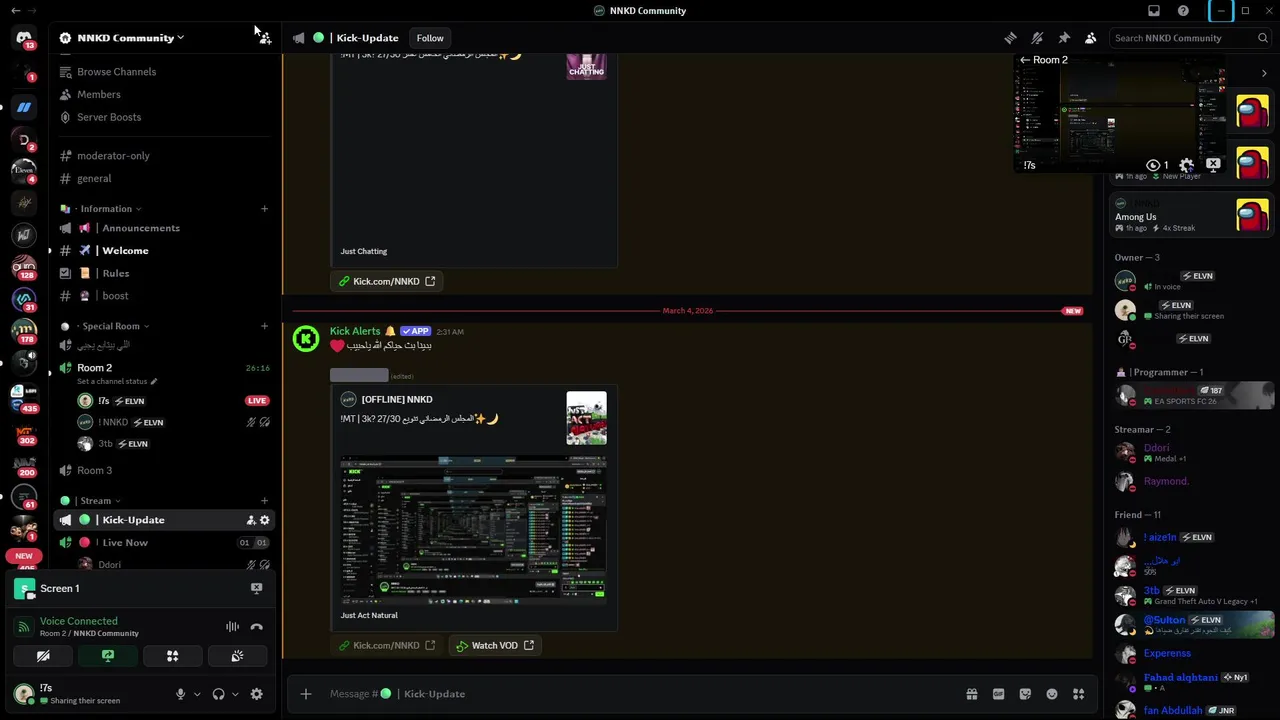Create channel in Stream category

pyautogui.click(x=264, y=501)
